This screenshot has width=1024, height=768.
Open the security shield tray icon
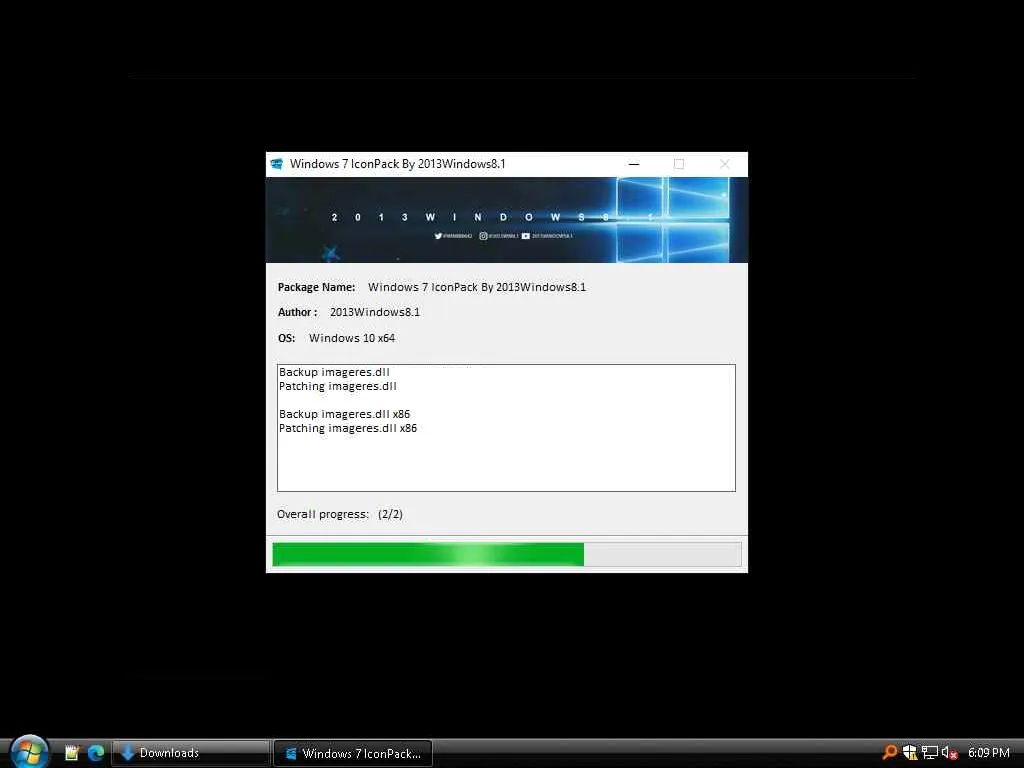(910, 752)
